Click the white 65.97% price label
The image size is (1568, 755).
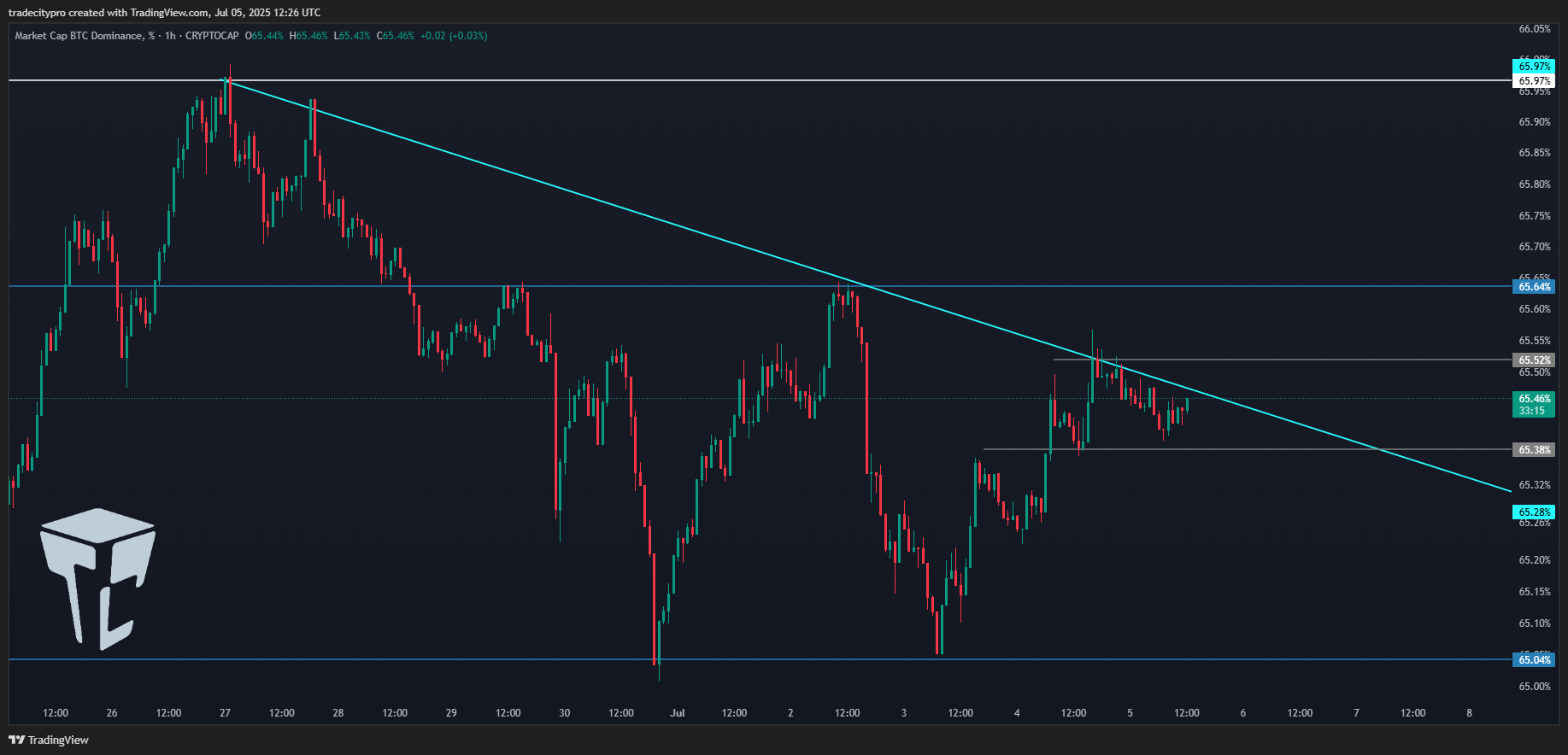(1534, 81)
